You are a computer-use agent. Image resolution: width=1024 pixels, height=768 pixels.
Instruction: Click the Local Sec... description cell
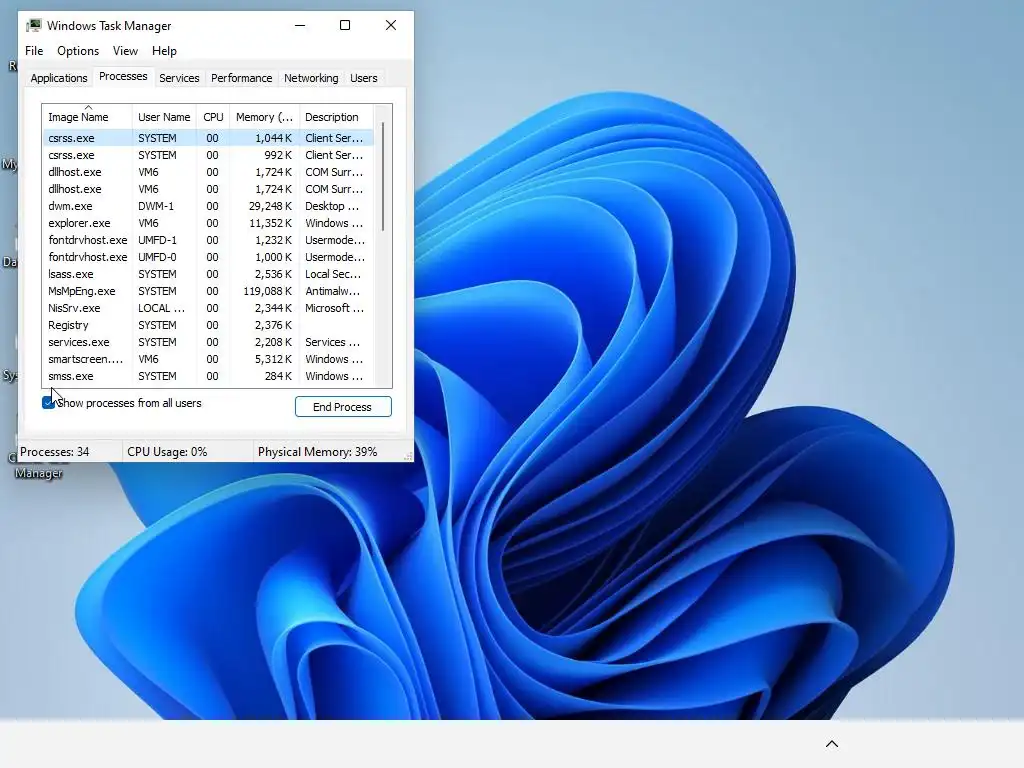pos(333,274)
